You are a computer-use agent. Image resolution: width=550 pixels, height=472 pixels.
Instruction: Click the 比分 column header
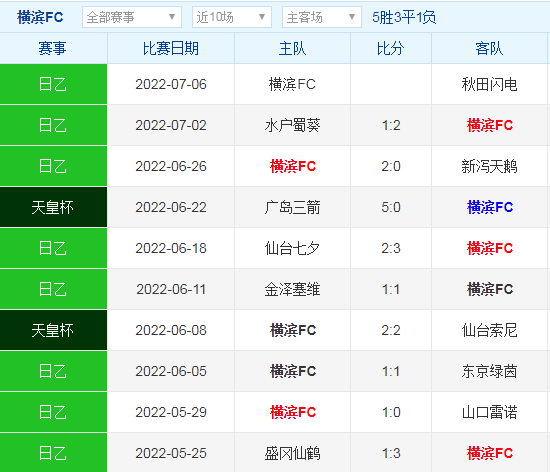(391, 48)
